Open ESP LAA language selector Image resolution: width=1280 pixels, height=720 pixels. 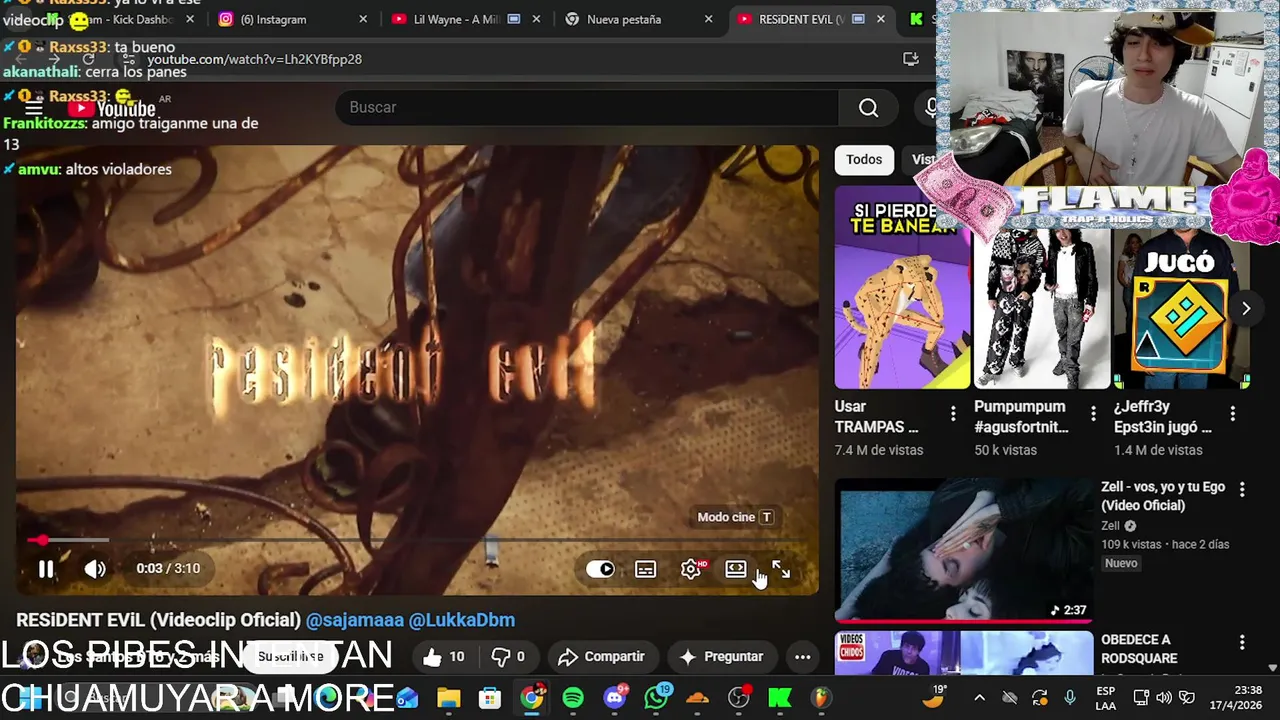click(1105, 698)
